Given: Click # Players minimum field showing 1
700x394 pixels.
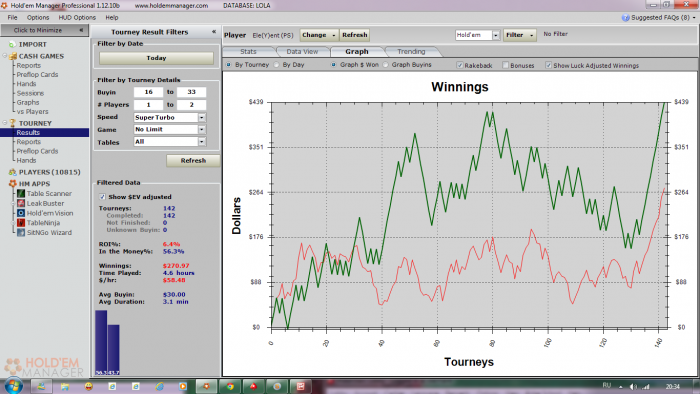Looking at the screenshot, I should [148, 105].
